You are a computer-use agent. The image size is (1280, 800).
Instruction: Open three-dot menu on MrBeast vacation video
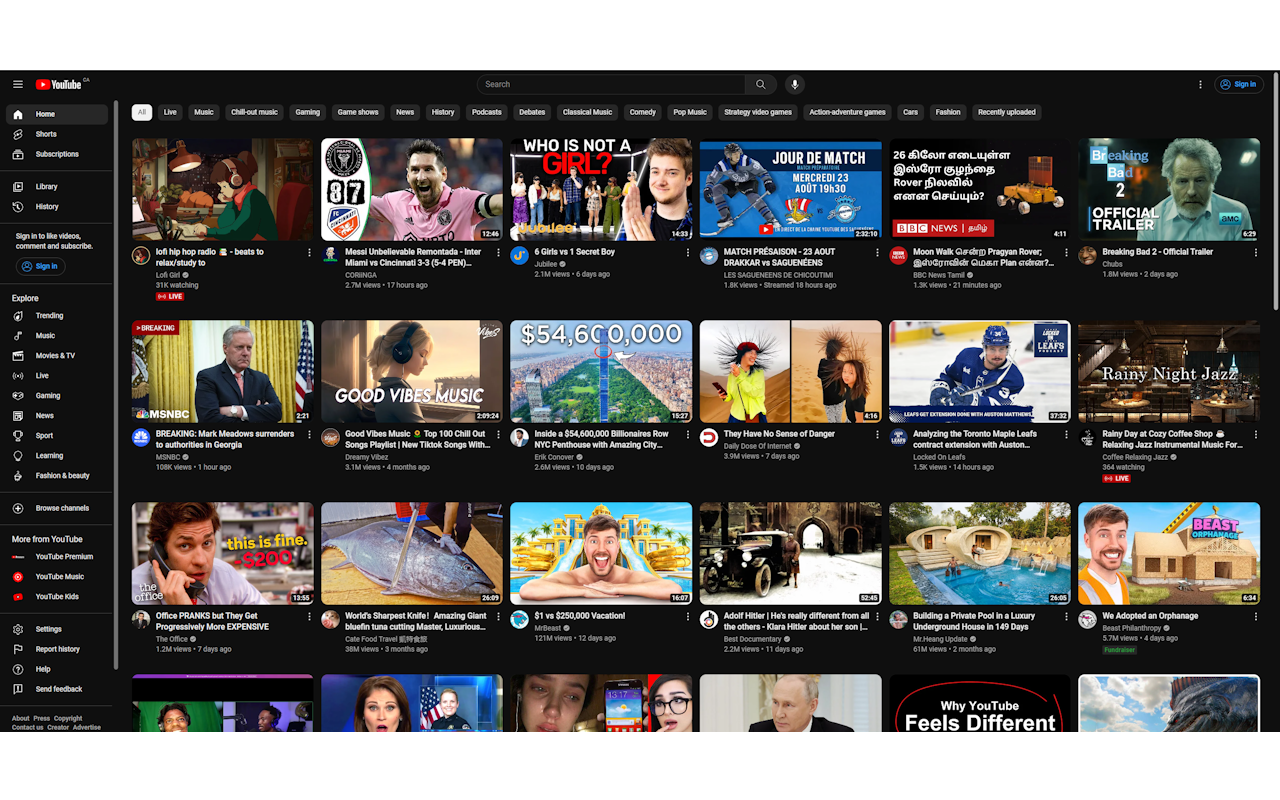pos(687,617)
